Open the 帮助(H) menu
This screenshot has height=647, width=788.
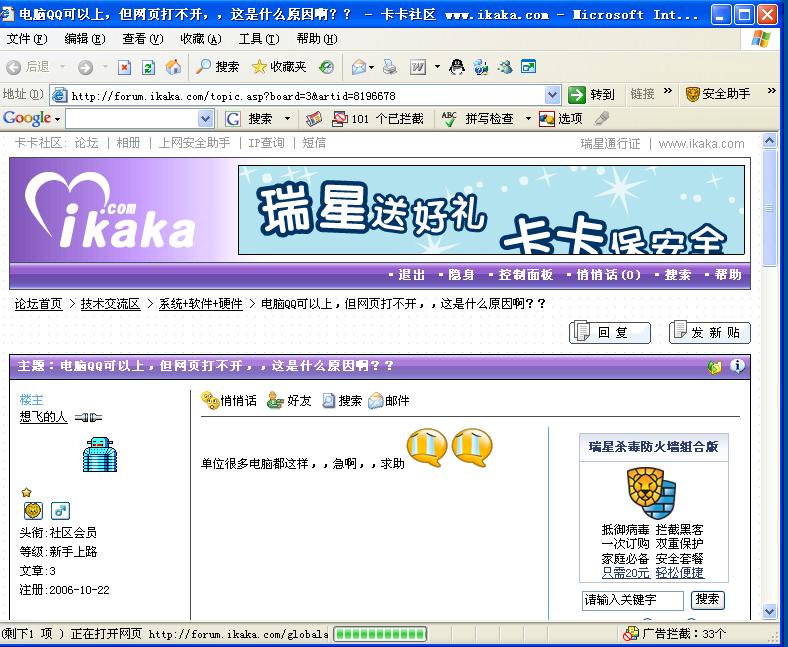[x=317, y=39]
